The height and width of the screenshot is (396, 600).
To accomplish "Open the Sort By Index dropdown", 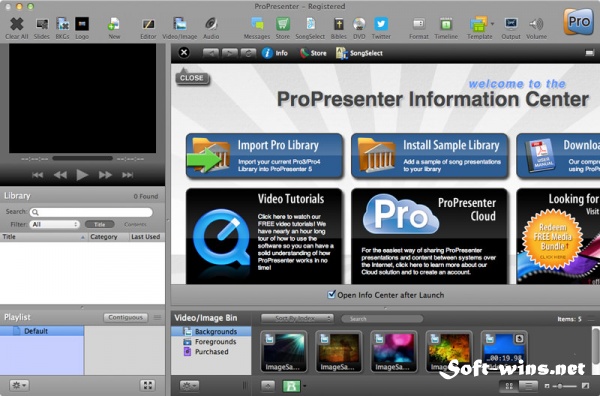I will coord(297,318).
